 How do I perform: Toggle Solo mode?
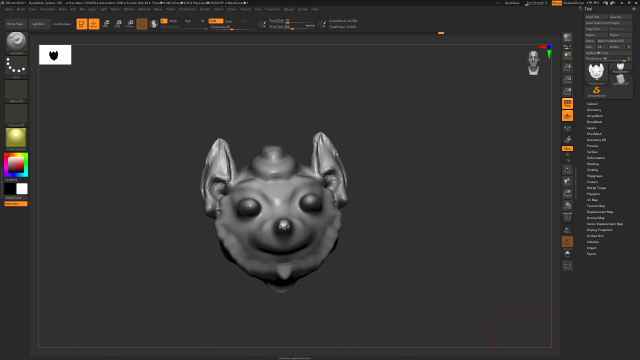coord(567,254)
